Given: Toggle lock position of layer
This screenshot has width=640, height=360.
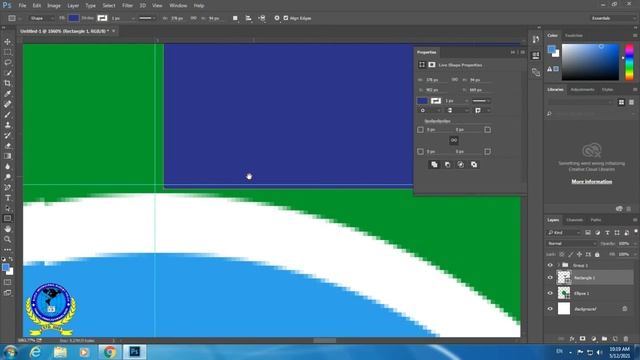Looking at the screenshot, I should [x=579, y=254].
